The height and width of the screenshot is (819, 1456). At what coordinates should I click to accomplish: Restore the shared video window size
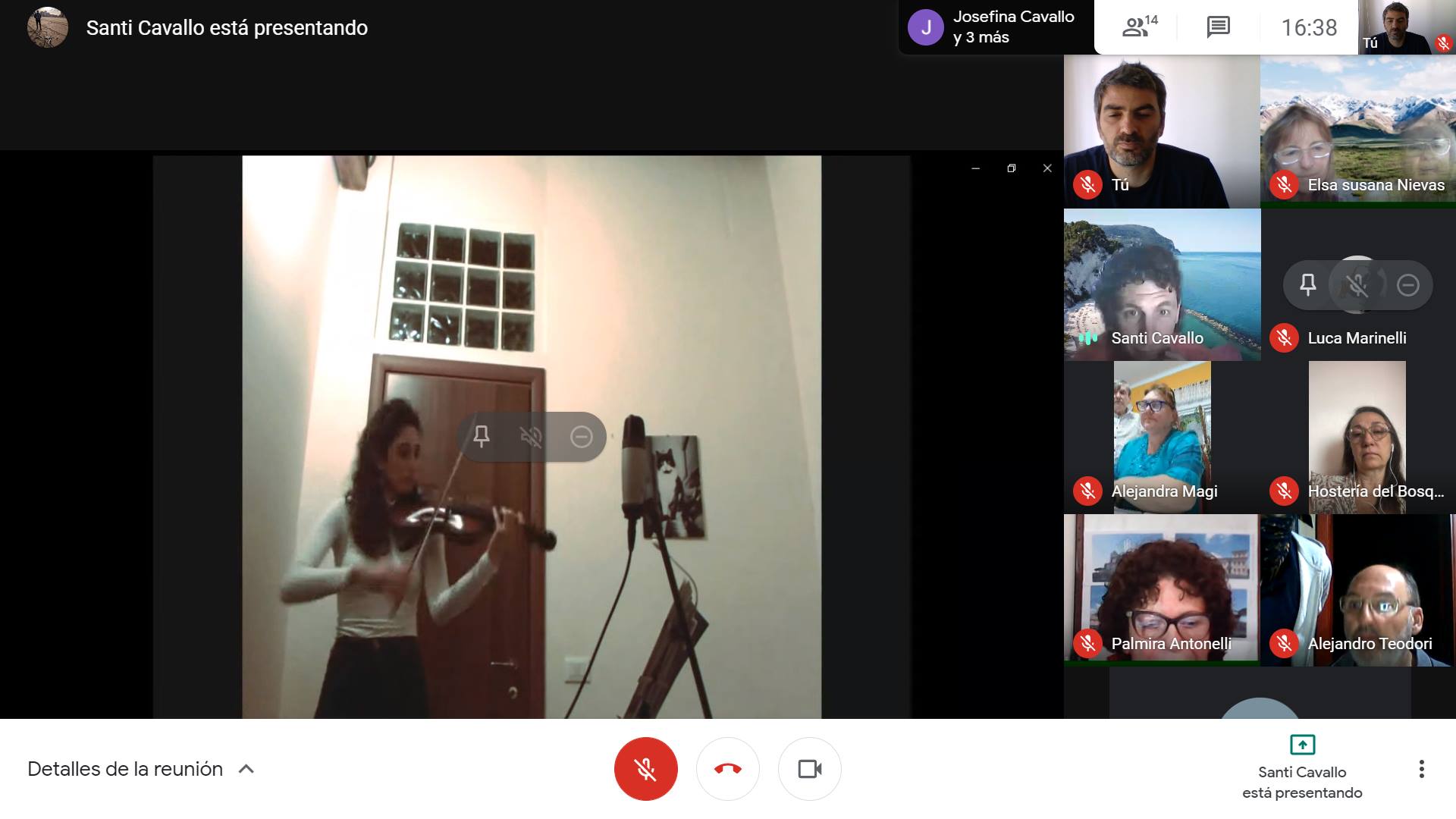(x=1011, y=168)
